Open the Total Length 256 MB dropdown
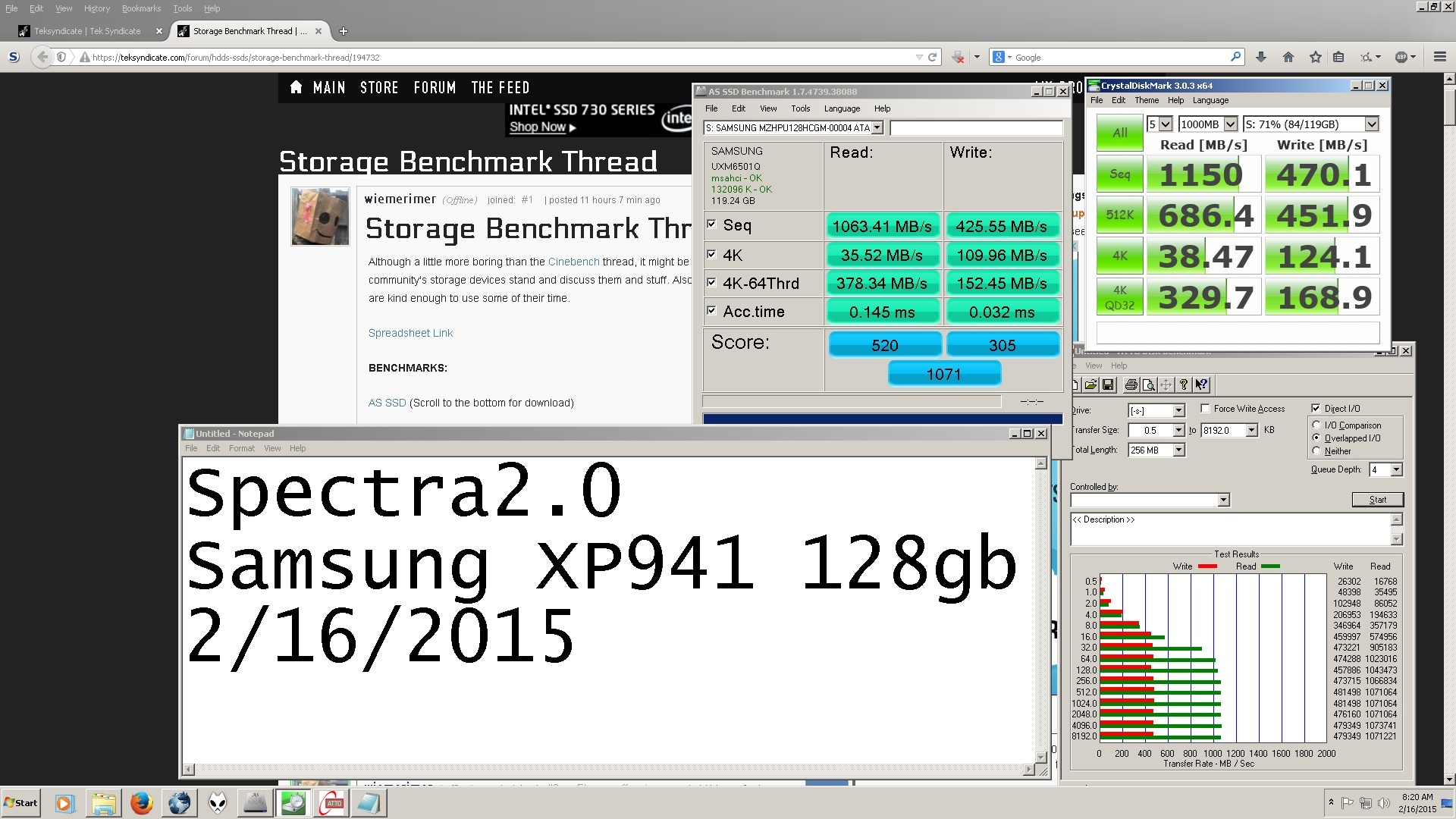Screen dimensions: 1456x819 pyautogui.click(x=1178, y=450)
